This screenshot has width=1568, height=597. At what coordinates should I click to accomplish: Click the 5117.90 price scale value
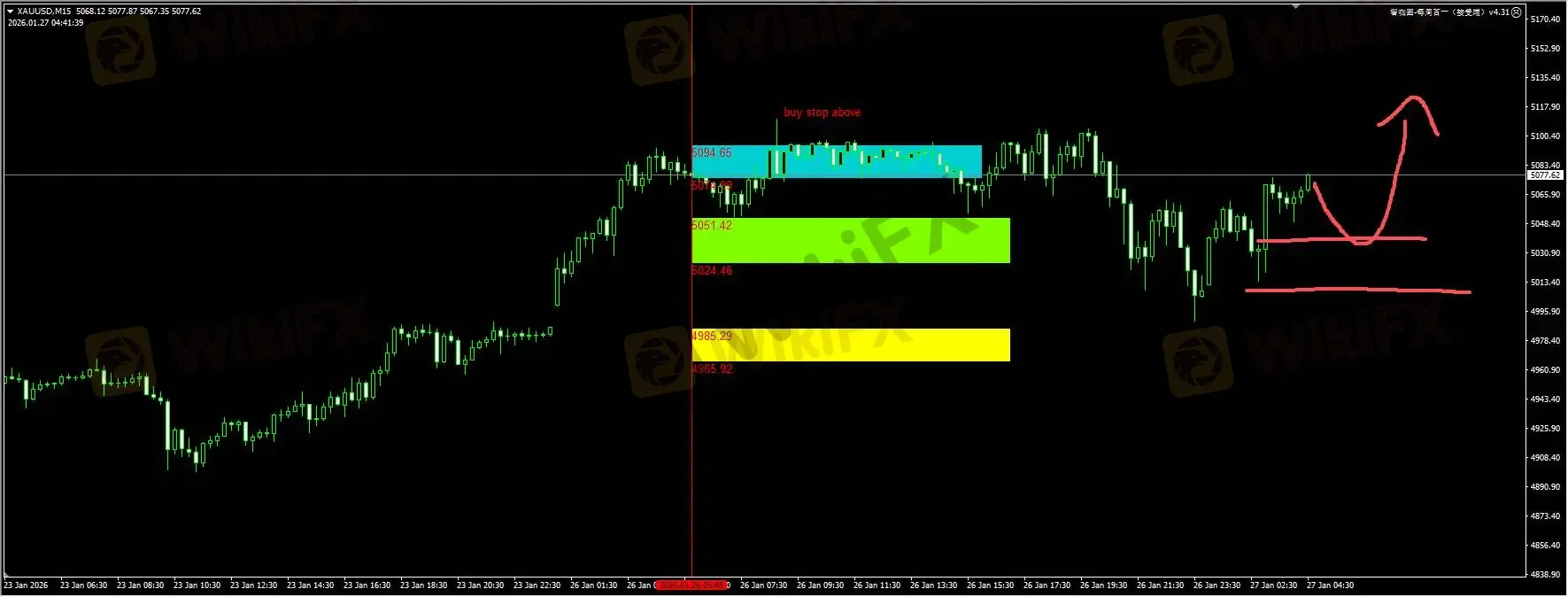(x=1545, y=107)
